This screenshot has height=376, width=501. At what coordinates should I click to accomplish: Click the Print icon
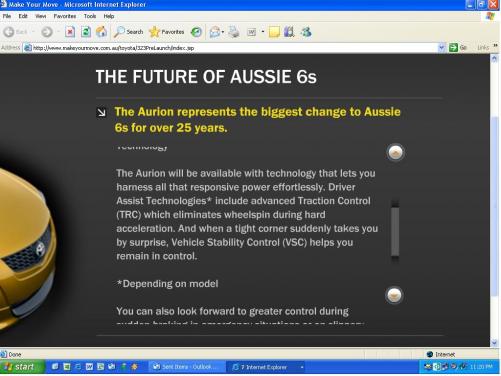(234, 32)
